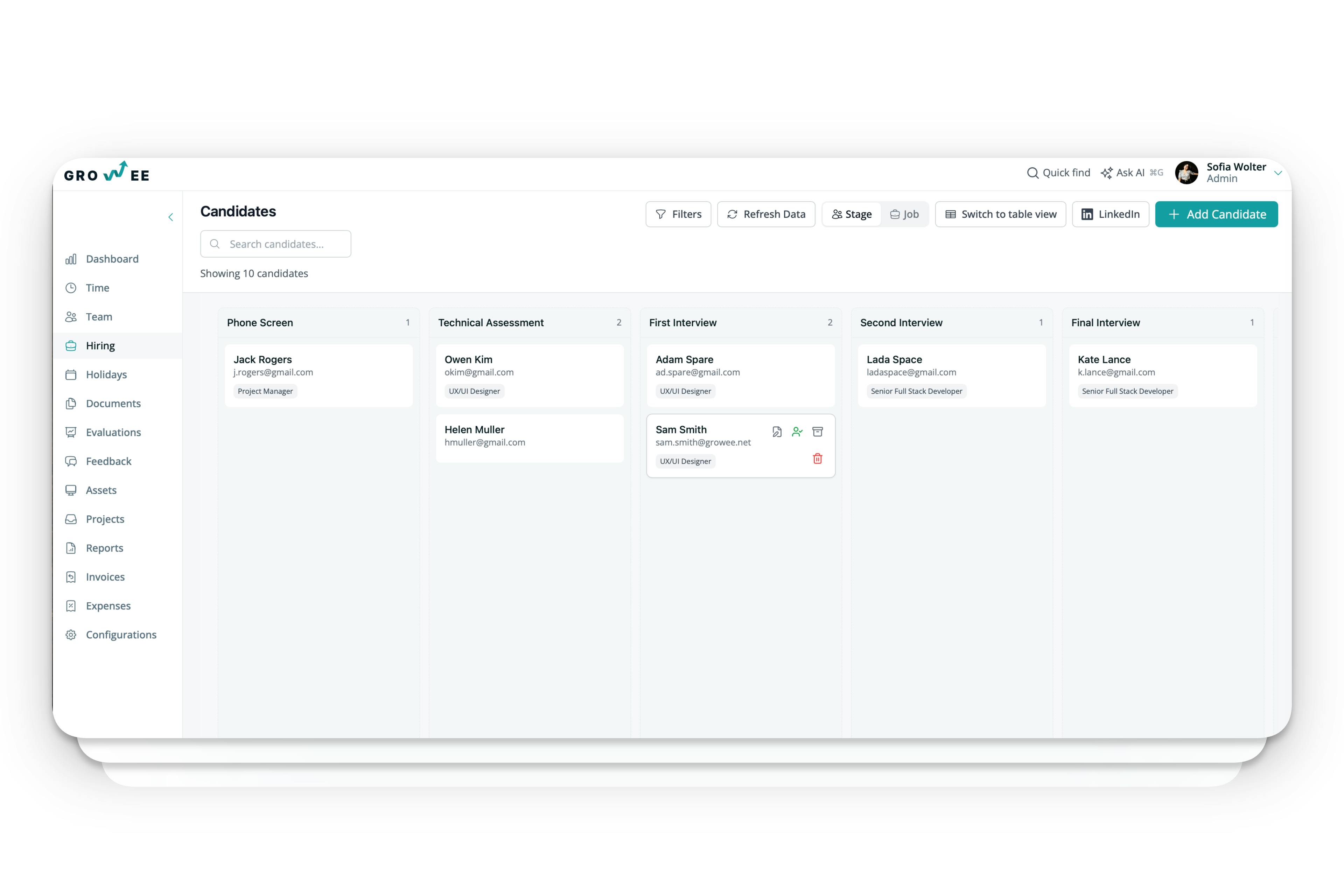Expand the Sofia Wolter account menu
This screenshot has height=896, width=1344.
click(x=1278, y=173)
